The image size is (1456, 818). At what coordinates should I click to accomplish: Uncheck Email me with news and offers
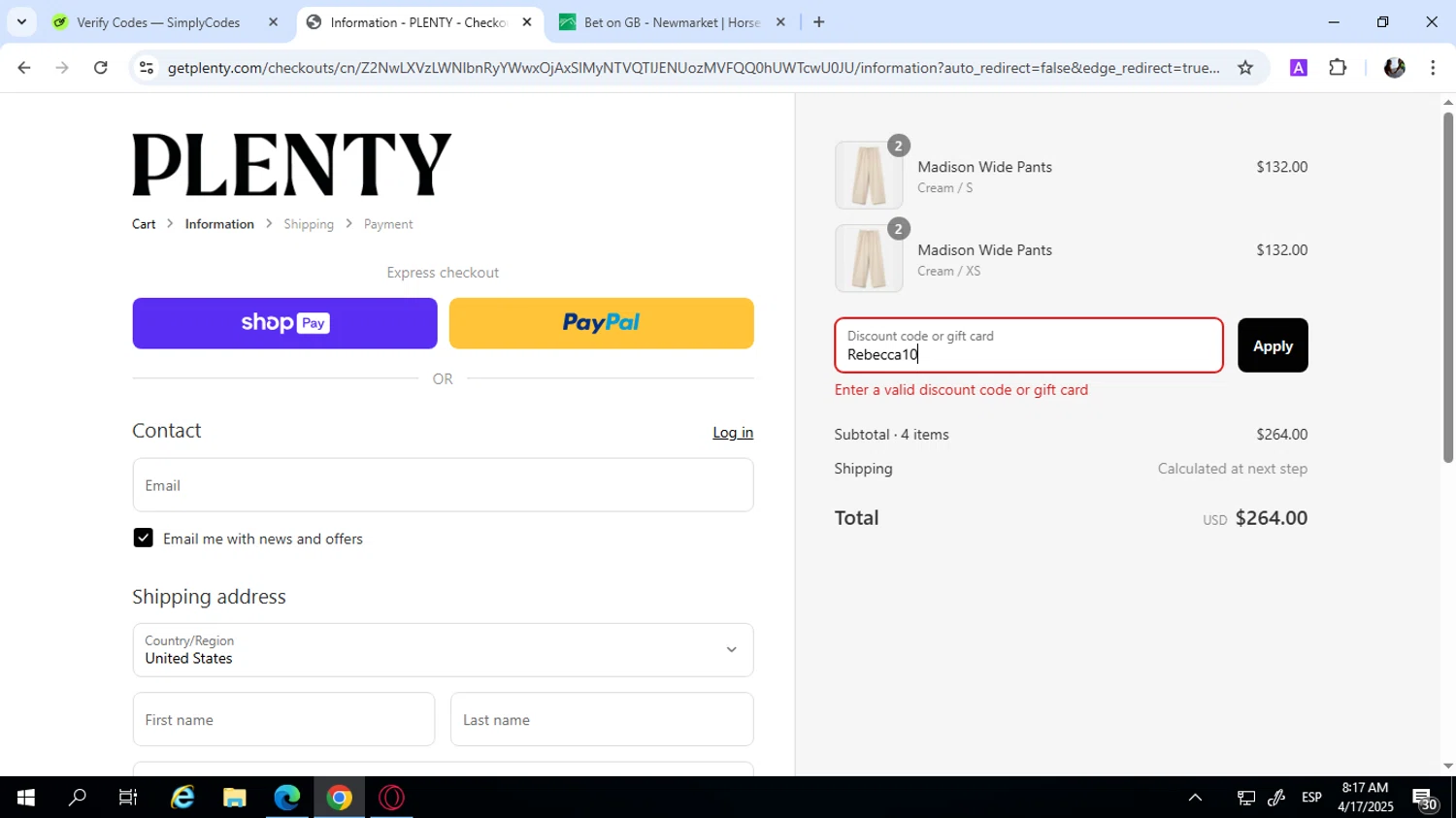[x=144, y=538]
